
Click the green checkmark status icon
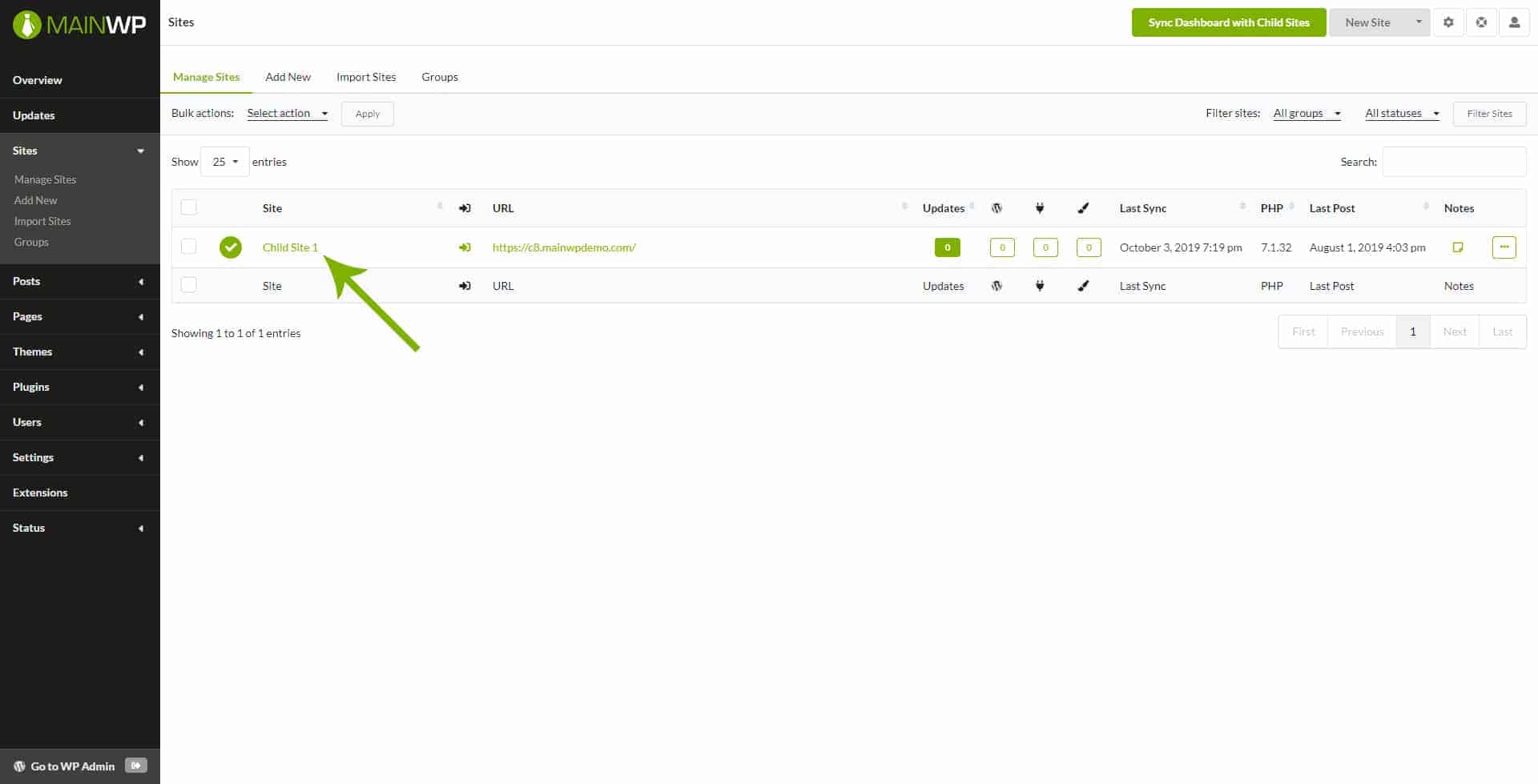(x=231, y=247)
